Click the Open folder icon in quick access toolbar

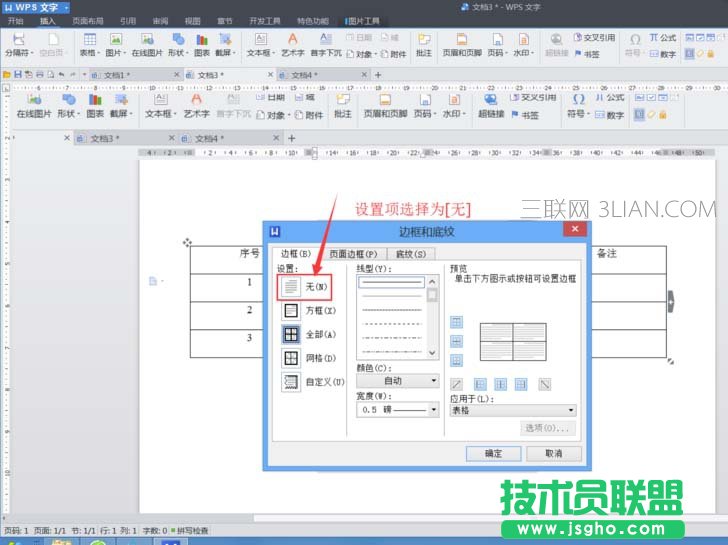click(x=6, y=74)
